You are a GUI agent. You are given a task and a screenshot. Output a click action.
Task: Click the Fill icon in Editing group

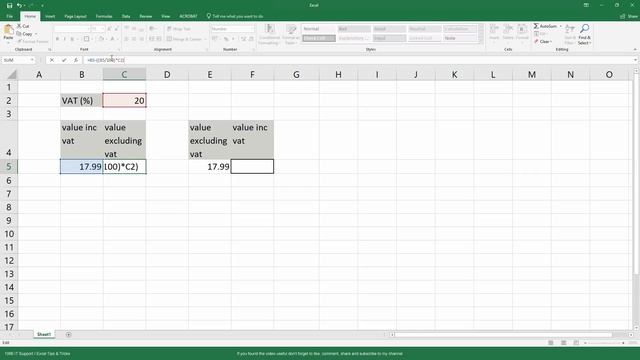point(536,34)
